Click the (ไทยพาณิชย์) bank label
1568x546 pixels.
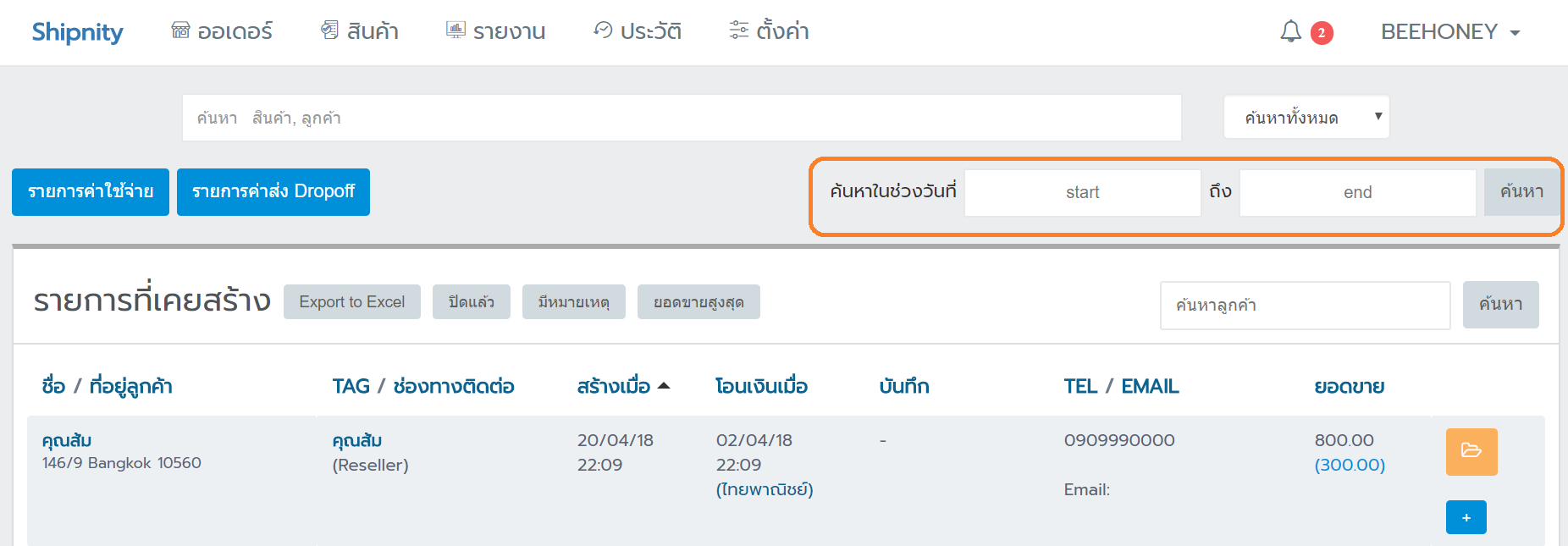[765, 489]
